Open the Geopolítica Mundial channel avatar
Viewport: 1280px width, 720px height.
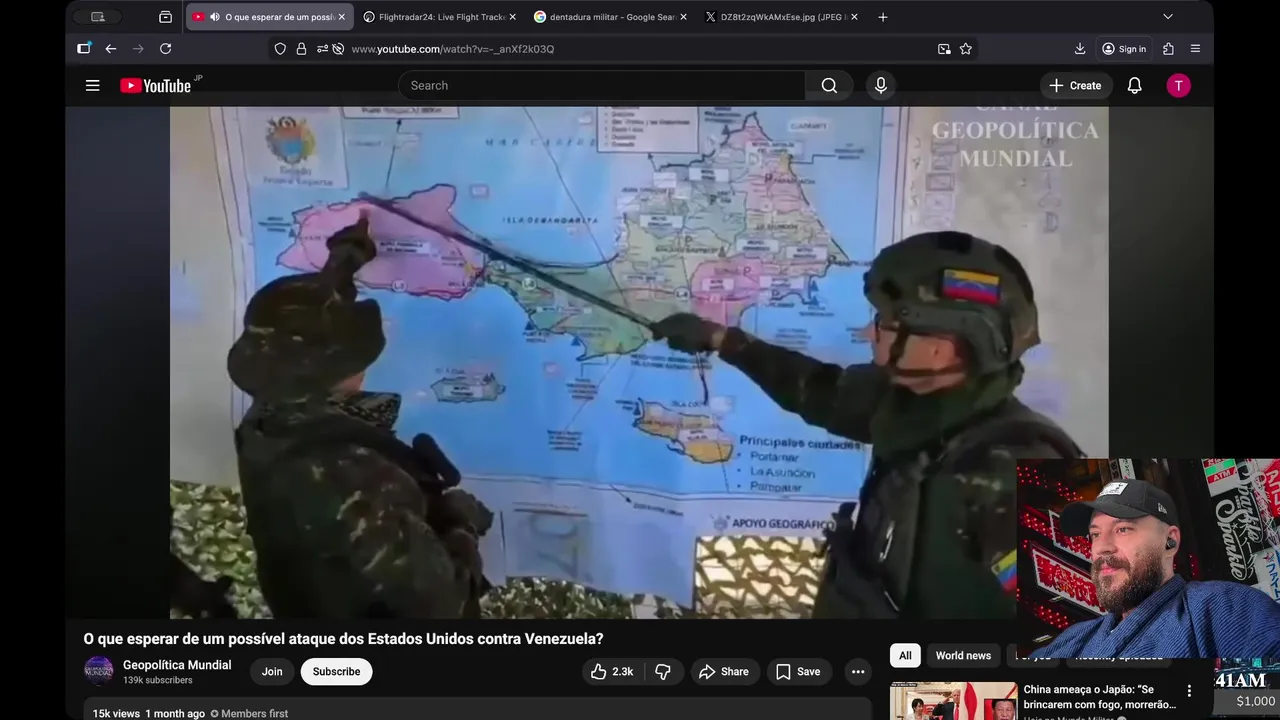click(x=99, y=671)
